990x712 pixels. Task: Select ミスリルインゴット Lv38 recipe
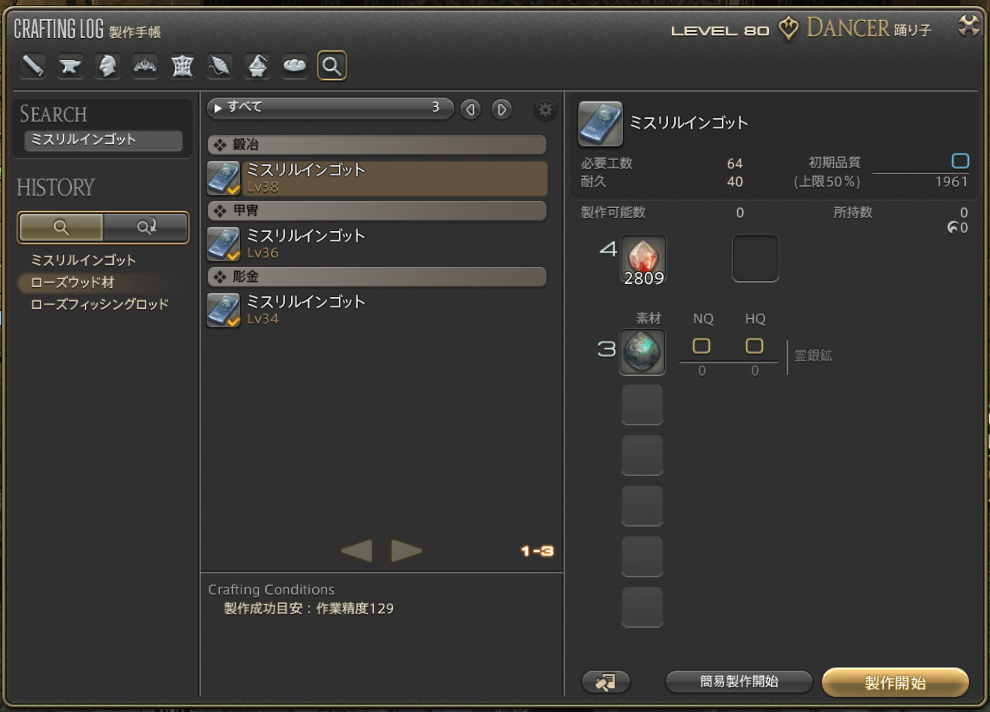(x=377, y=178)
